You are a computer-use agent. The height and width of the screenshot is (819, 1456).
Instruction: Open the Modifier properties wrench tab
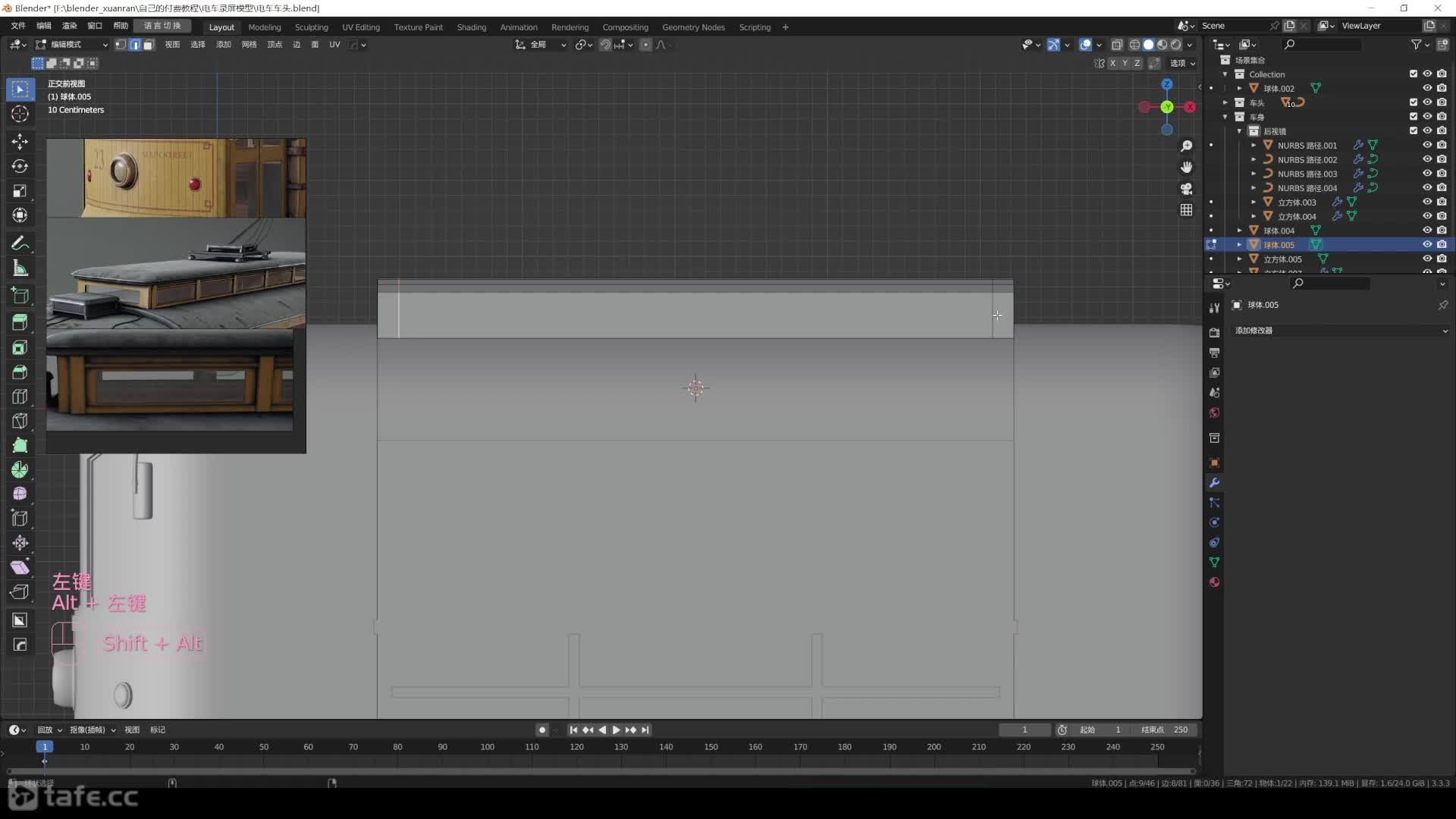pyautogui.click(x=1214, y=483)
